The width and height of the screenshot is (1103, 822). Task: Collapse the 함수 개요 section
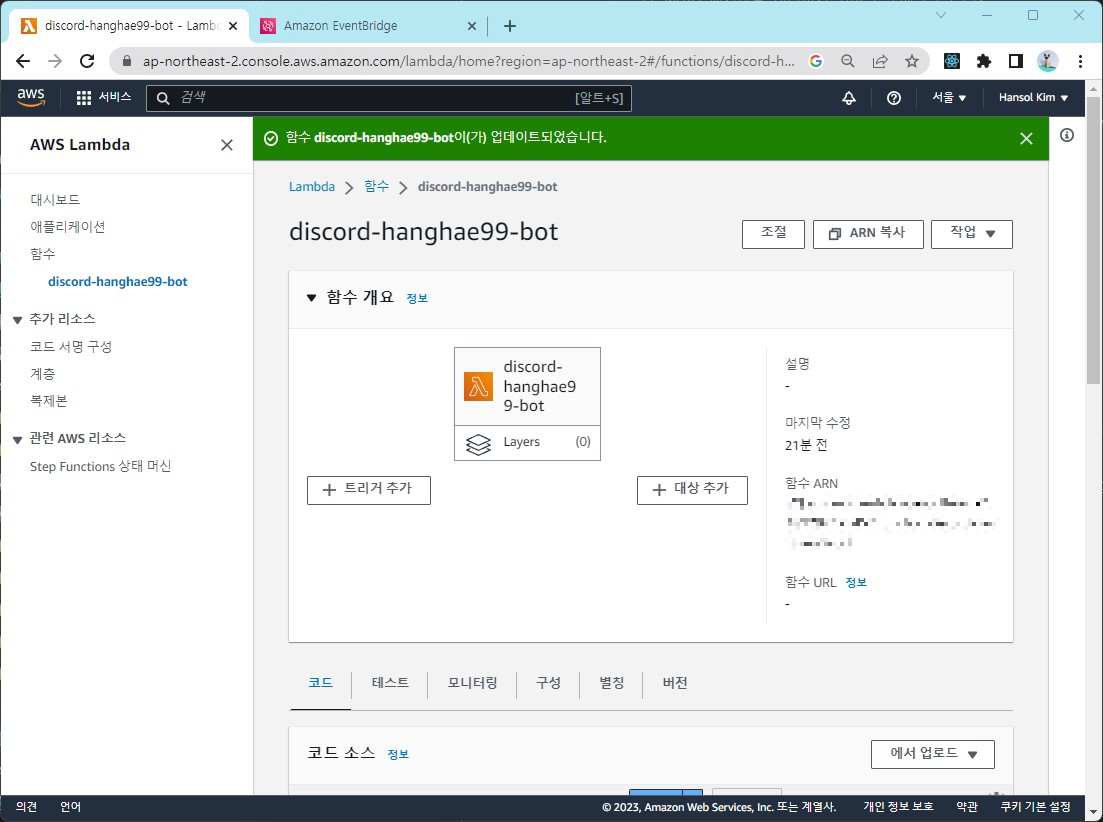click(312, 298)
